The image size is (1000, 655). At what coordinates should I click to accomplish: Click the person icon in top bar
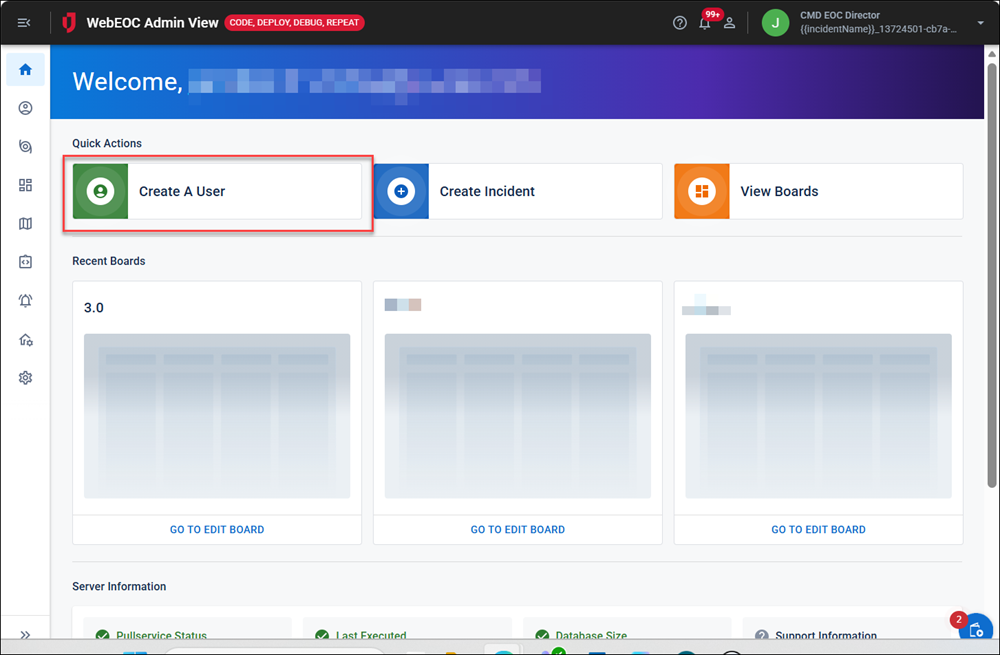coord(730,23)
